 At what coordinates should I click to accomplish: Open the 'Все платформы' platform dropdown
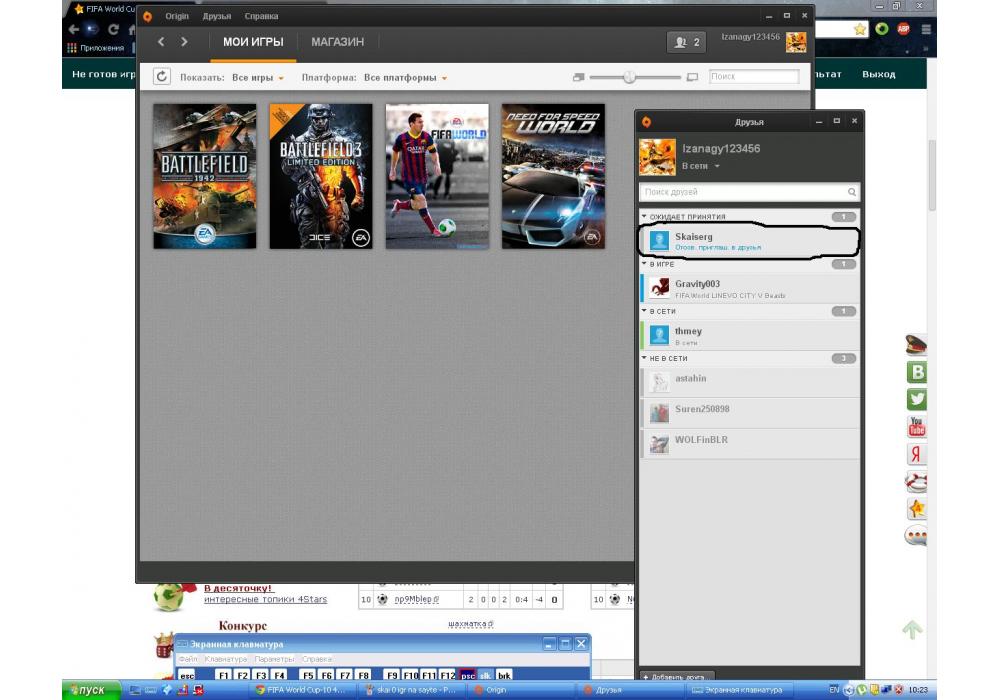pyautogui.click(x=405, y=78)
